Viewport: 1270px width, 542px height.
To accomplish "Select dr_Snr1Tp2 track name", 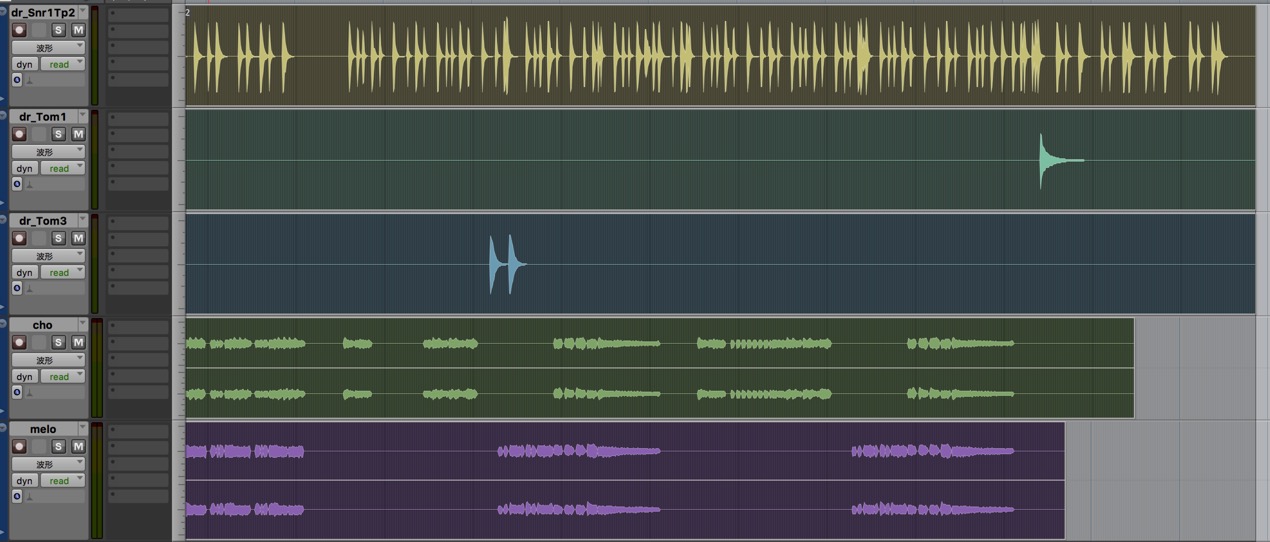I will [x=43, y=13].
